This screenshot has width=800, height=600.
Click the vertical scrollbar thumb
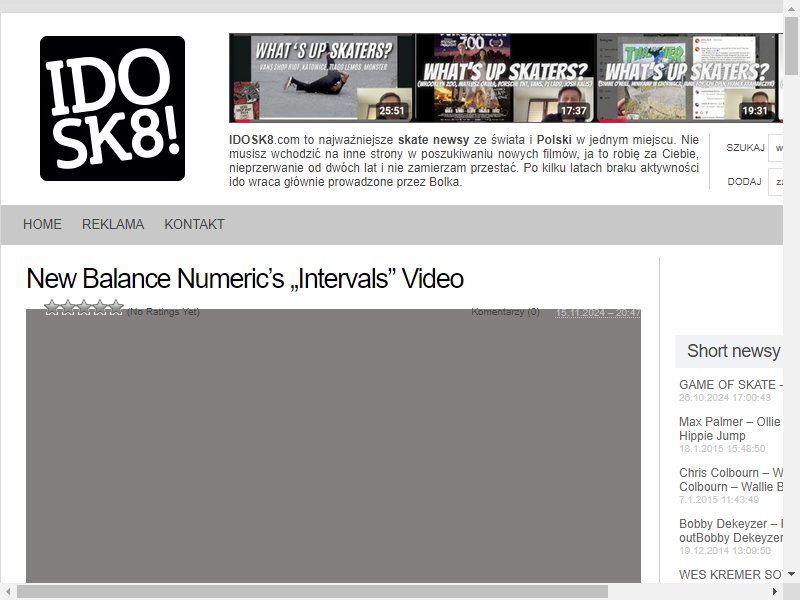click(x=791, y=46)
